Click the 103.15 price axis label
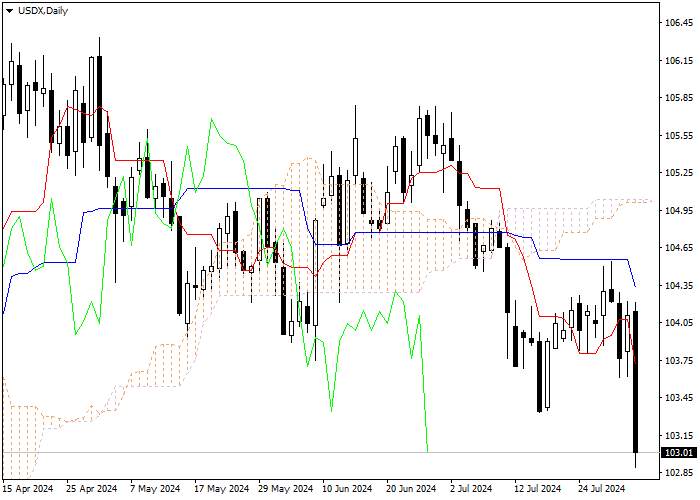The height and width of the screenshot is (500, 700). (x=679, y=435)
